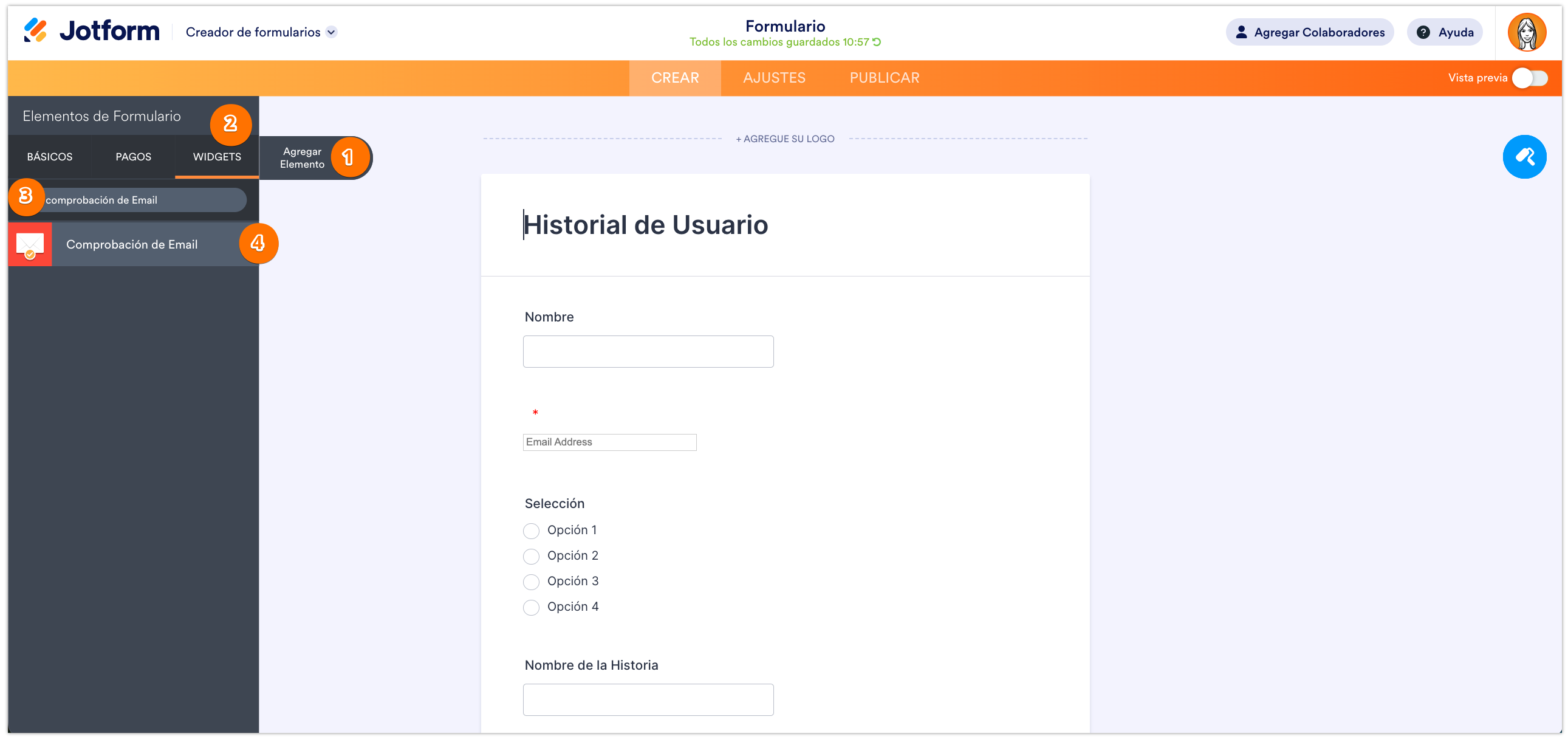Choose the Opción 4 radio button
Screen dimensions: 1568x739
531,608
